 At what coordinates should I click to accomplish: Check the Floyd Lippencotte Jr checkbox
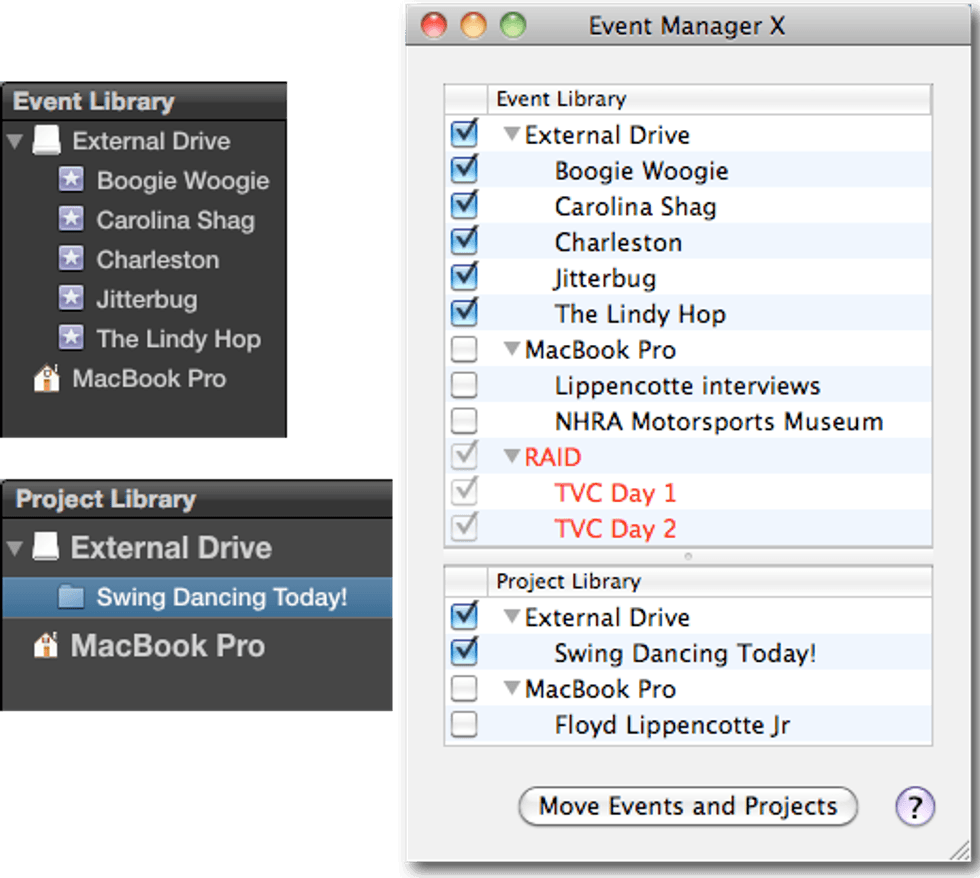coord(464,724)
